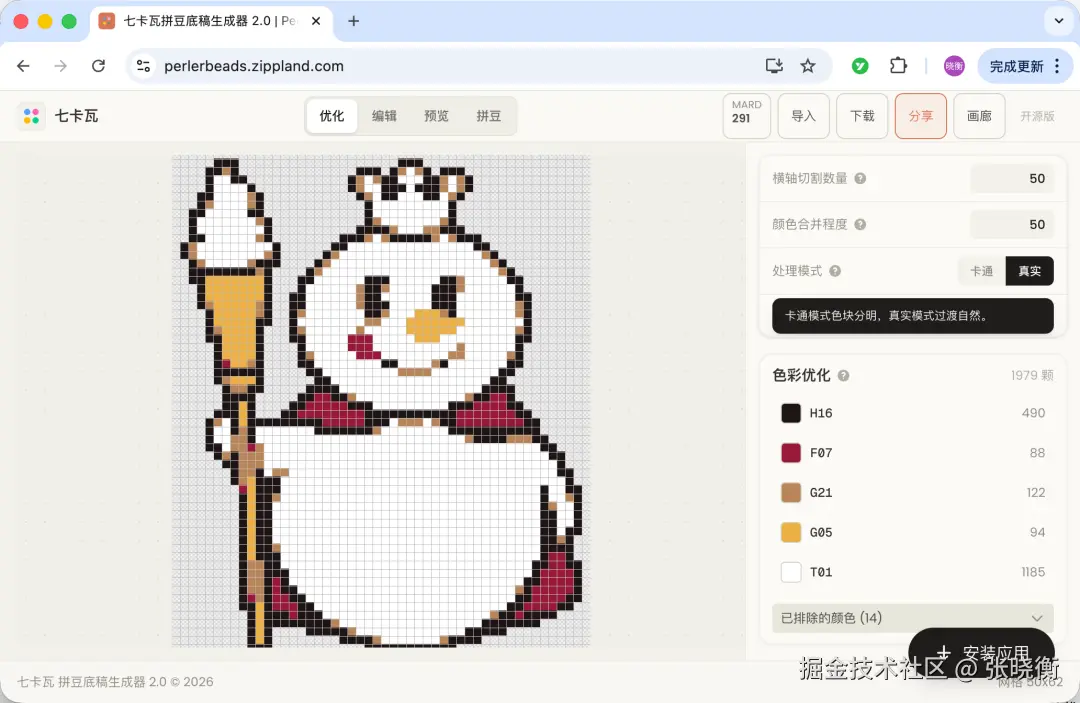
Task: Go back to the previous page
Action: pos(23,66)
